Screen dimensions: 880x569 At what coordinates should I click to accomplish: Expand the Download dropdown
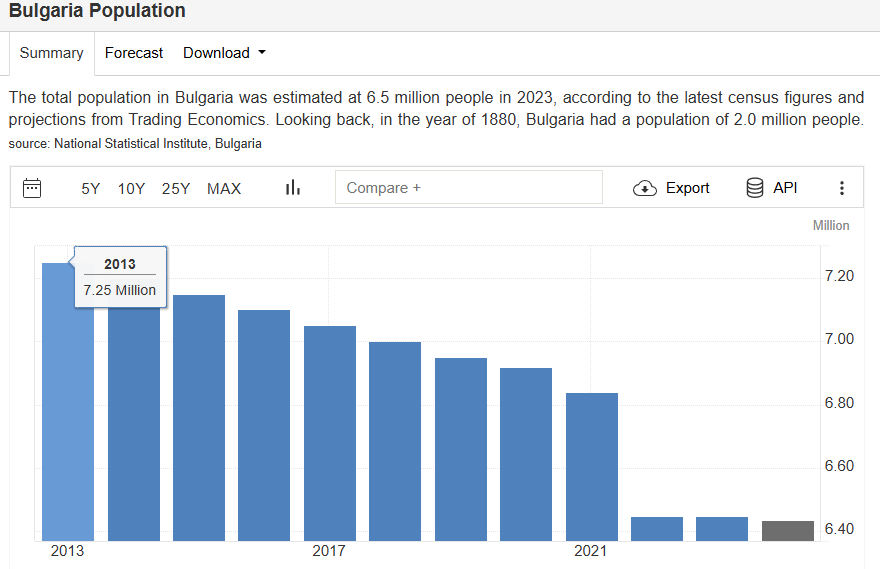224,53
